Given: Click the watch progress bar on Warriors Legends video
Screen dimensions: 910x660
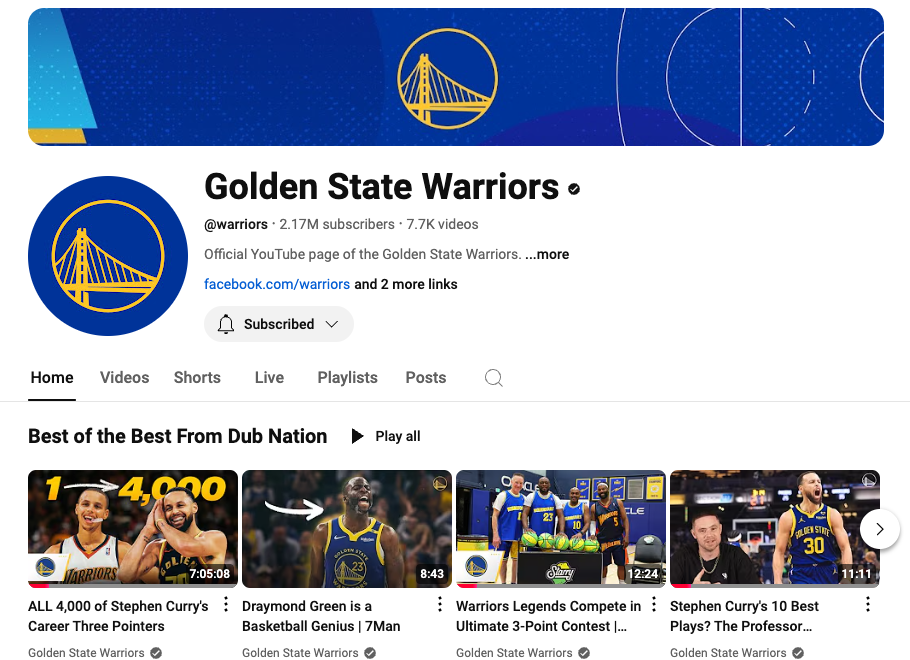Looking at the screenshot, I should click(x=561, y=586).
